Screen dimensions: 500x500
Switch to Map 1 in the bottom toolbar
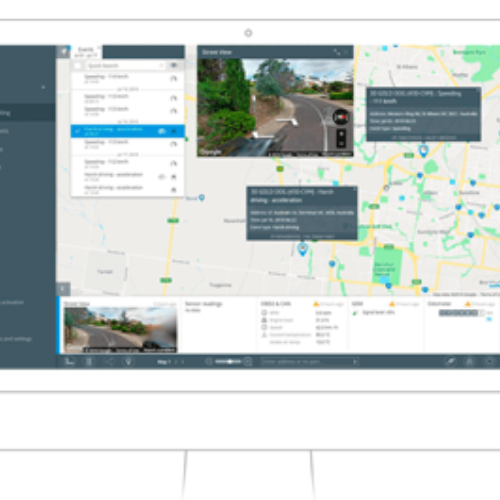point(164,362)
